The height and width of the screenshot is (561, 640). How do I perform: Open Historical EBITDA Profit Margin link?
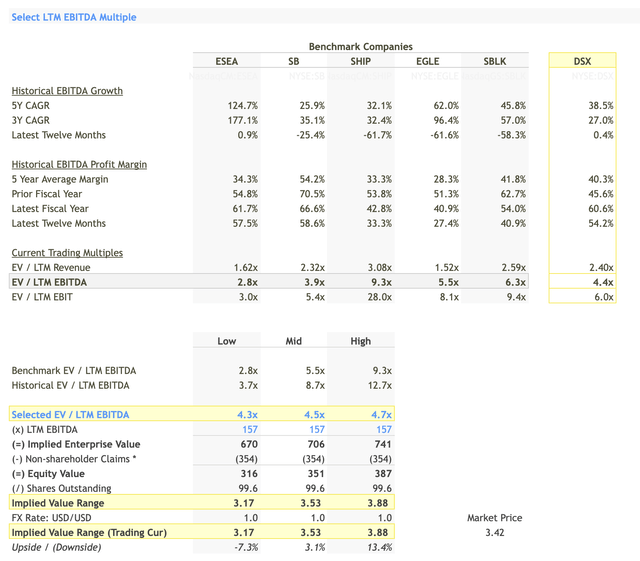pos(79,164)
